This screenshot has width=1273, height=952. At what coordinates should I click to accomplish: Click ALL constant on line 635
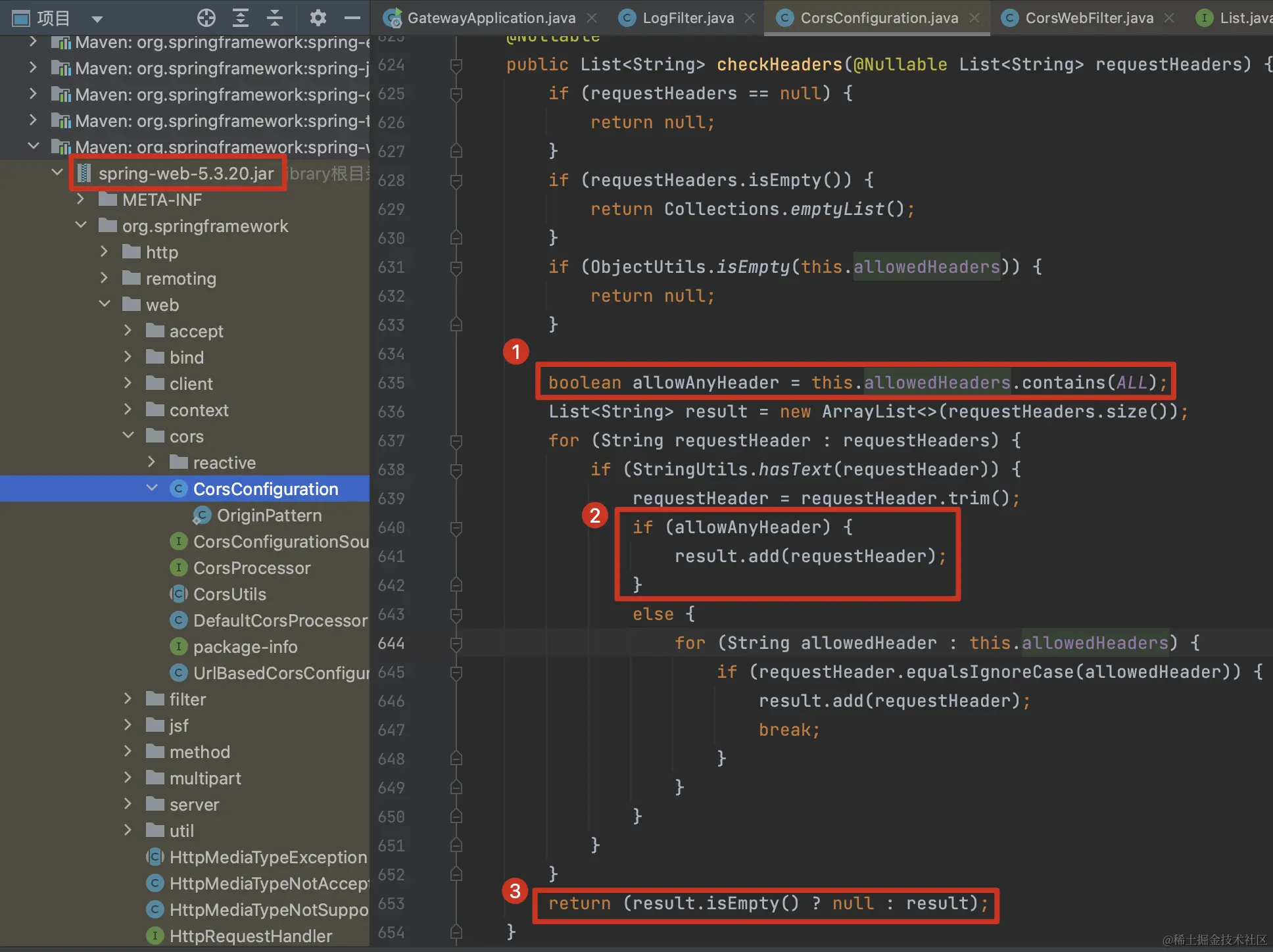1132,382
